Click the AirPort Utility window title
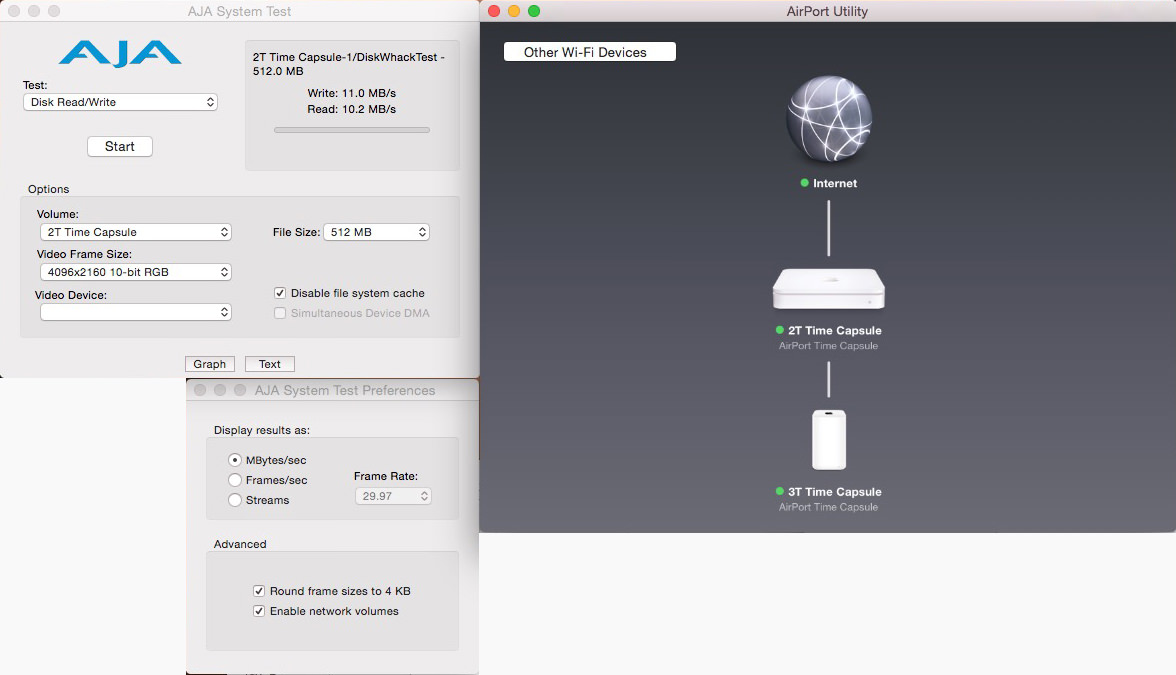Viewport: 1176px width, 675px height. [827, 11]
